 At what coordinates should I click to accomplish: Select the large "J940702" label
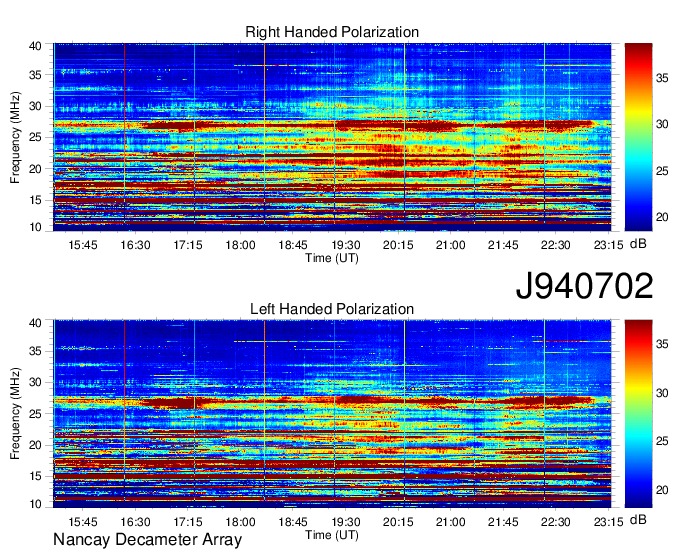coord(584,286)
